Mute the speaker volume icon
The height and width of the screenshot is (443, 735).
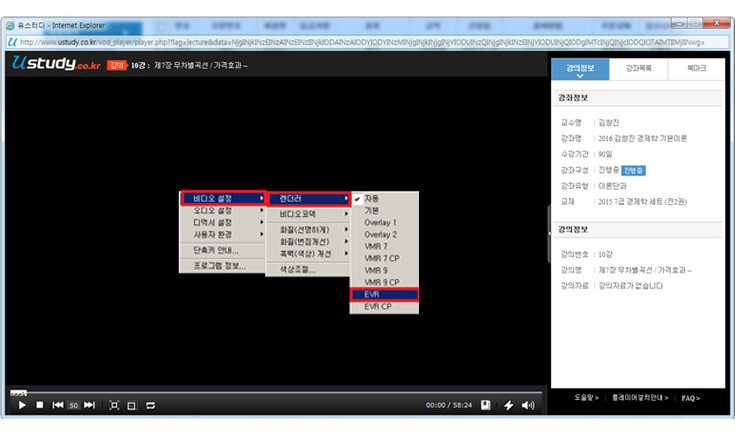529,405
